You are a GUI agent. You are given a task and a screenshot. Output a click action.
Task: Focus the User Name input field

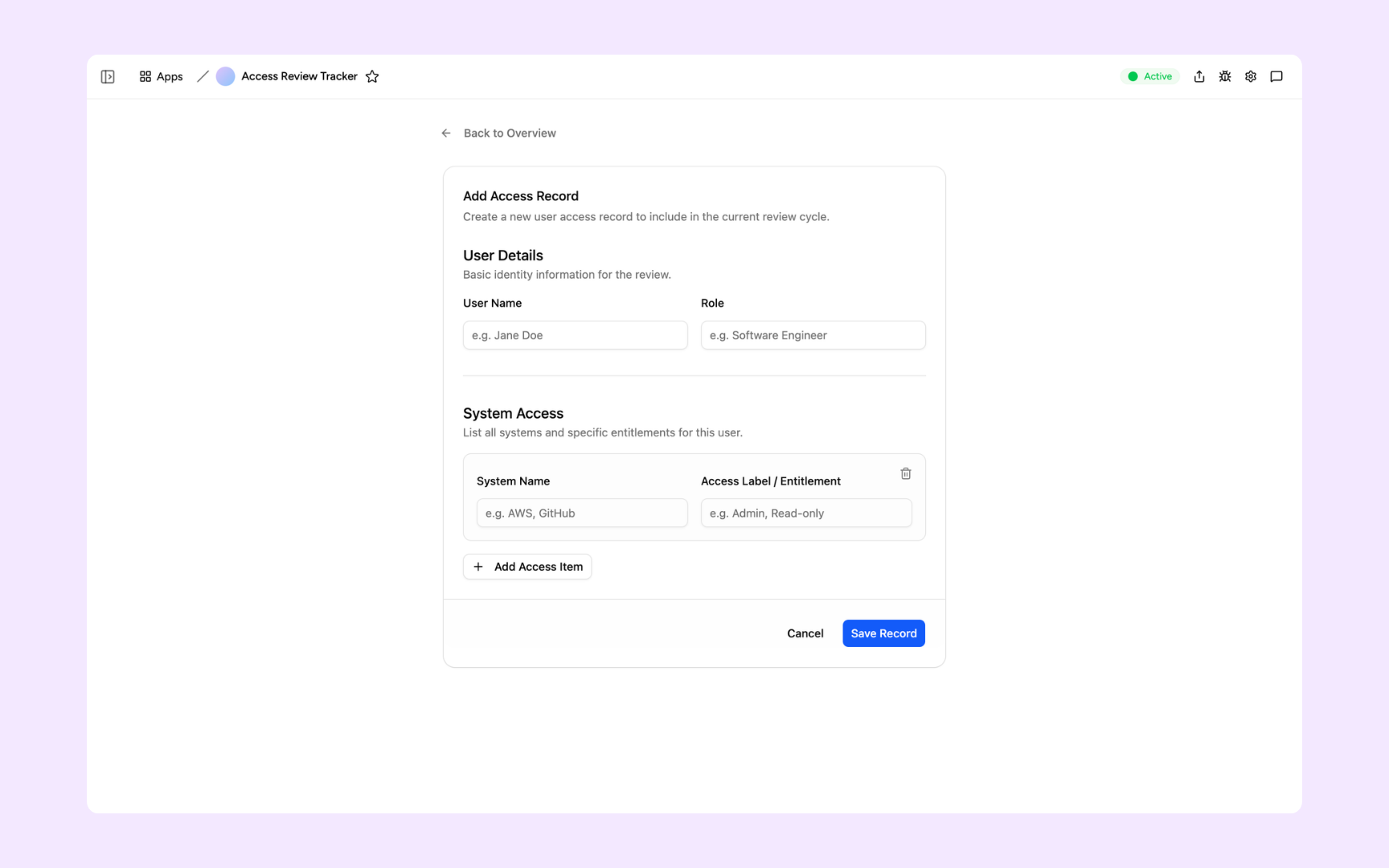(x=576, y=335)
